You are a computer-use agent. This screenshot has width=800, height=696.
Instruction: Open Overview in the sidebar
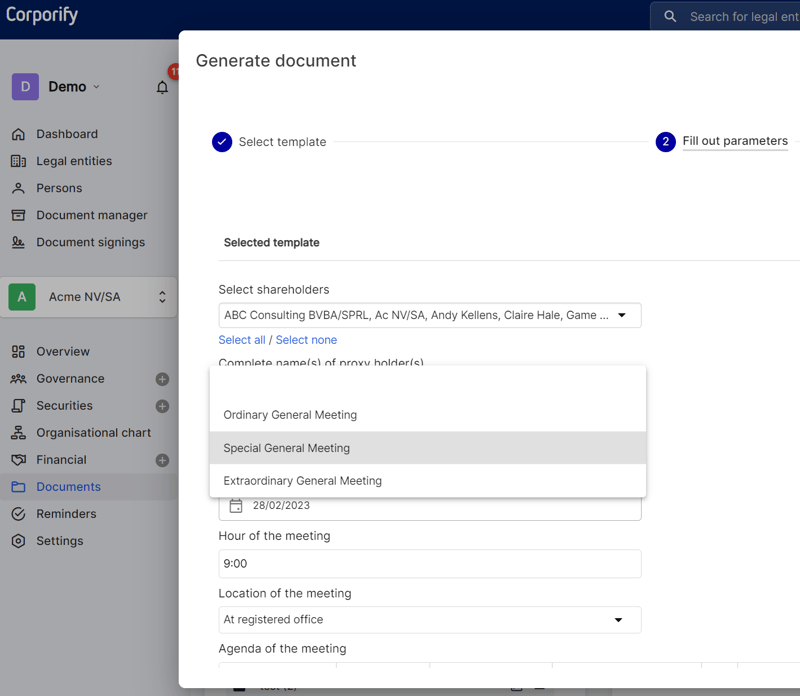point(63,352)
